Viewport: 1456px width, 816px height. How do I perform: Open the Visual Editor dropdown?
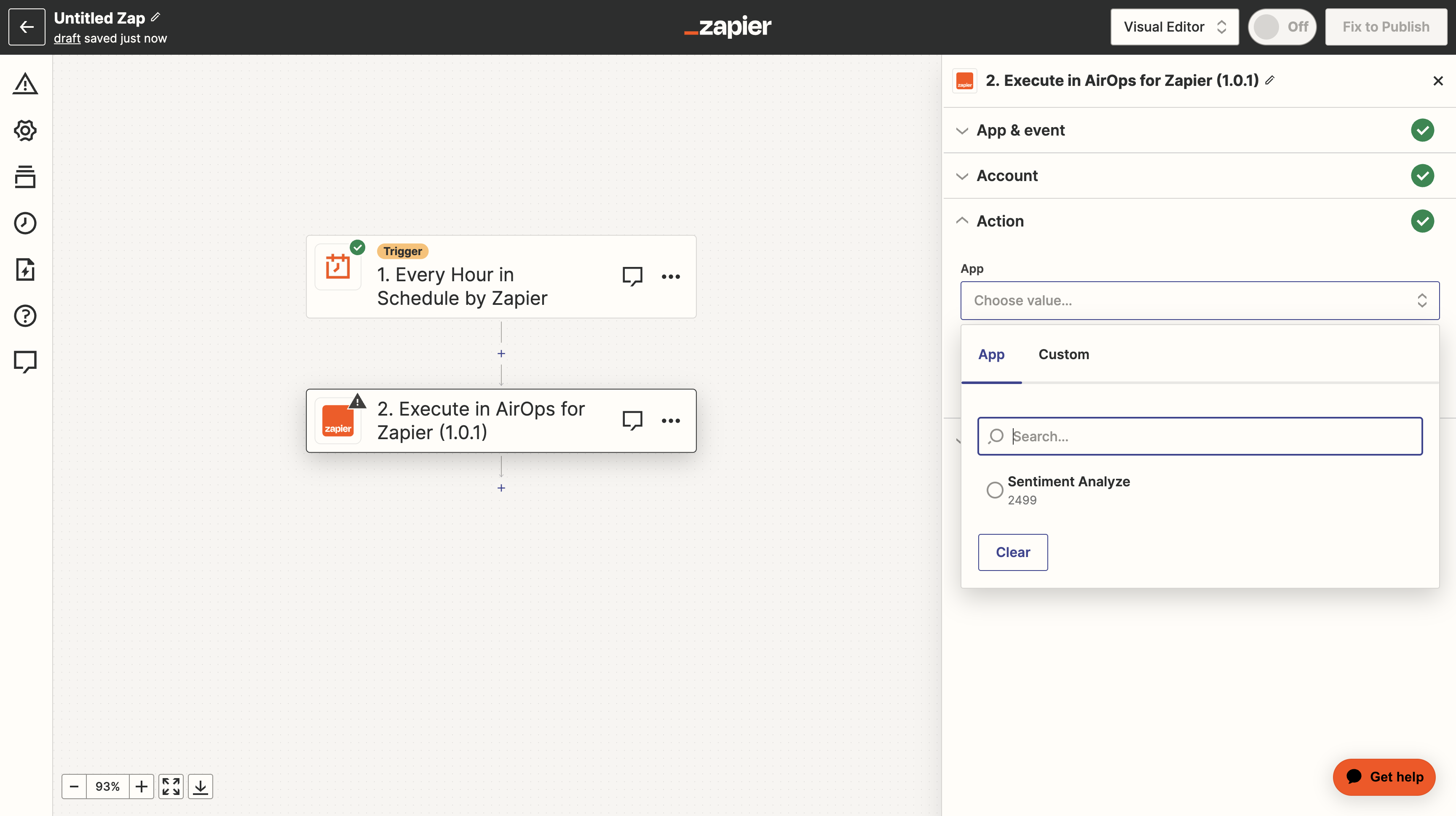tap(1174, 27)
